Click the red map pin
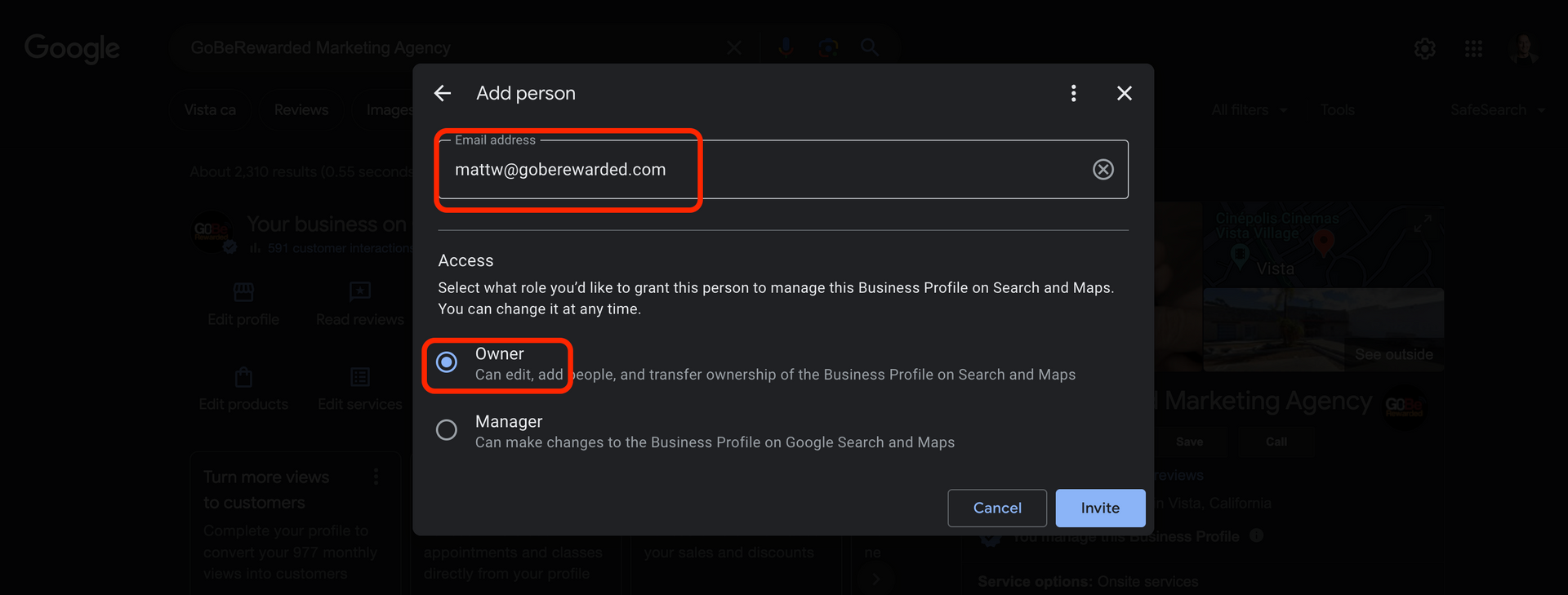The width and height of the screenshot is (1568, 595). point(1324,242)
